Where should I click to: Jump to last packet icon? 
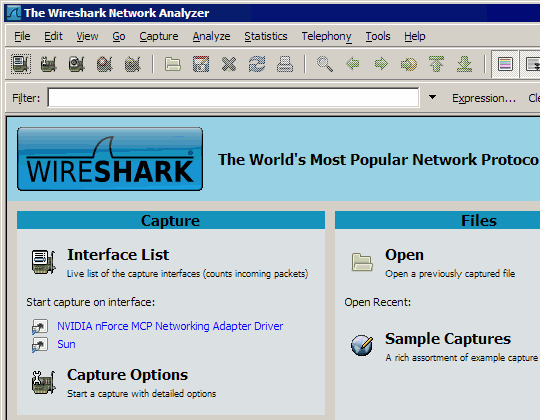pyautogui.click(x=465, y=64)
